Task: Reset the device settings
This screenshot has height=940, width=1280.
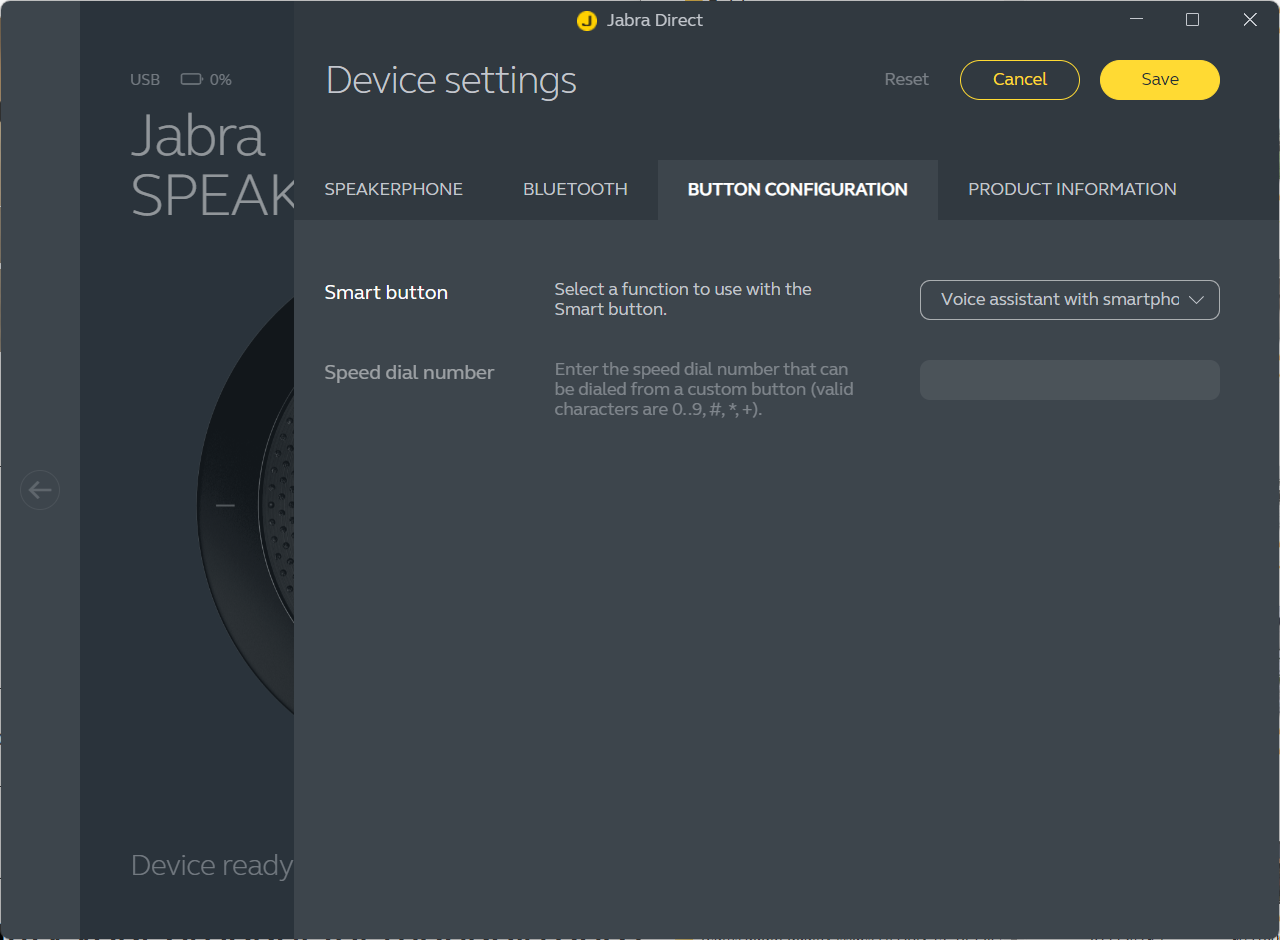Action: [906, 80]
